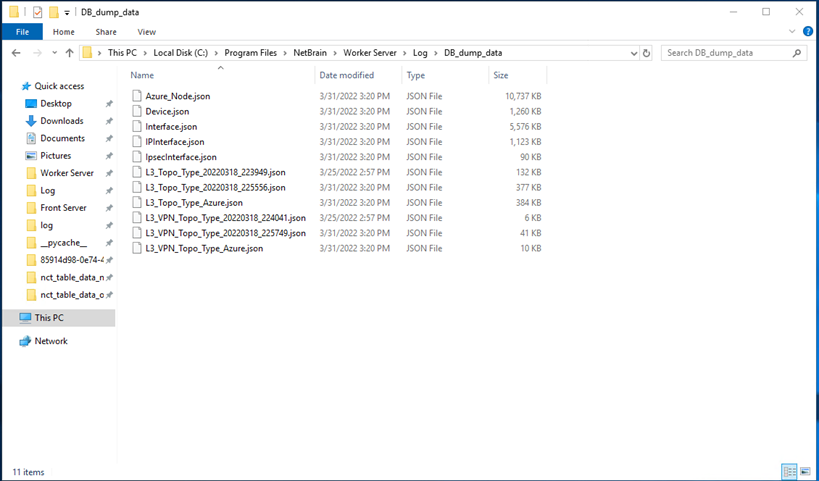Open the address bar history dropdown

pos(632,53)
